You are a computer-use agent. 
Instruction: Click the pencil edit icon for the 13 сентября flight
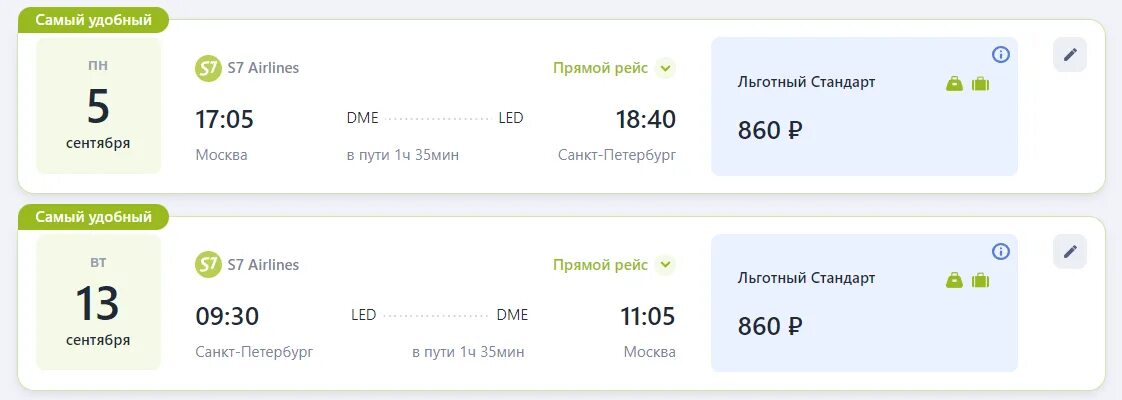click(x=1070, y=252)
